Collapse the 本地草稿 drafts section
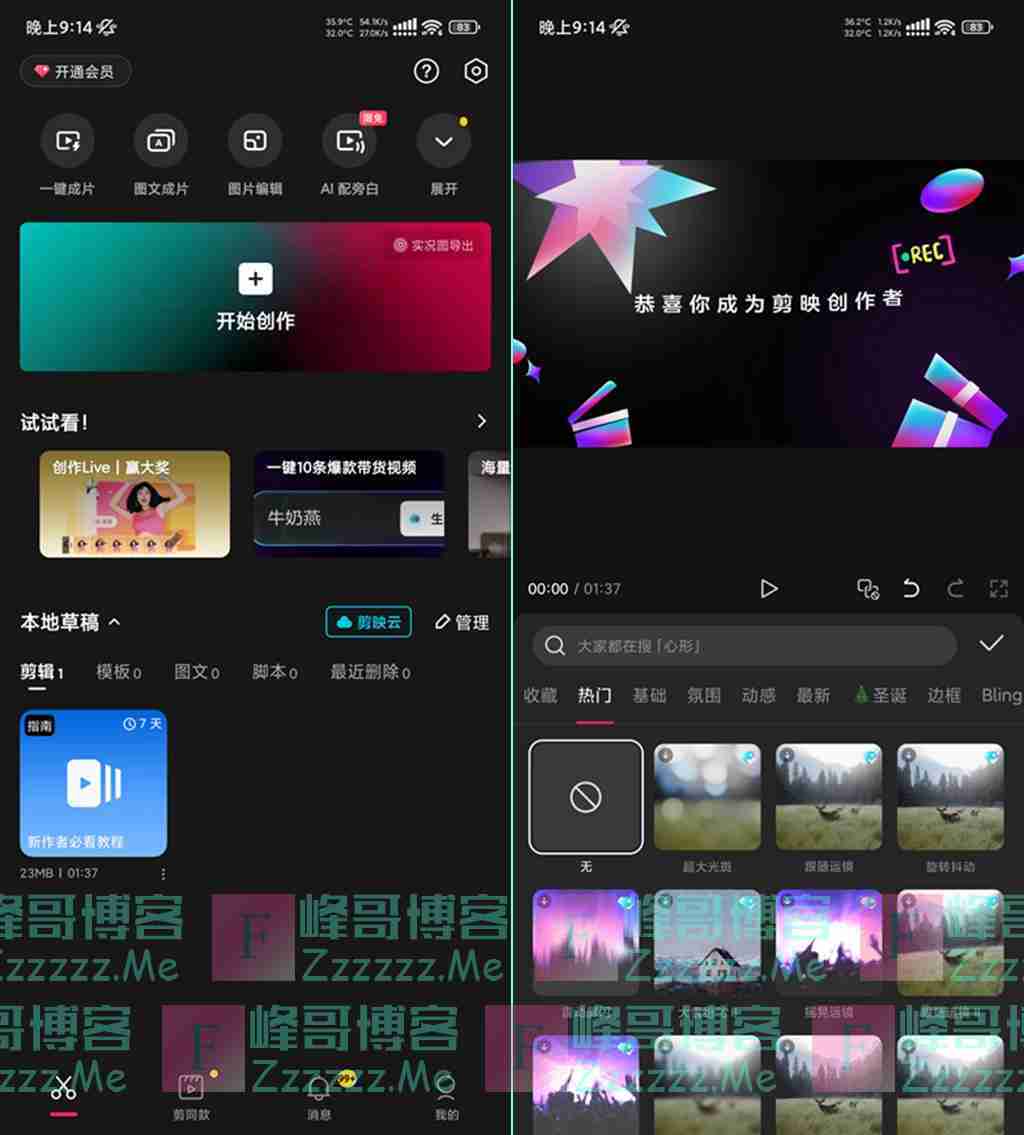Image resolution: width=1024 pixels, height=1135 pixels. pos(114,622)
